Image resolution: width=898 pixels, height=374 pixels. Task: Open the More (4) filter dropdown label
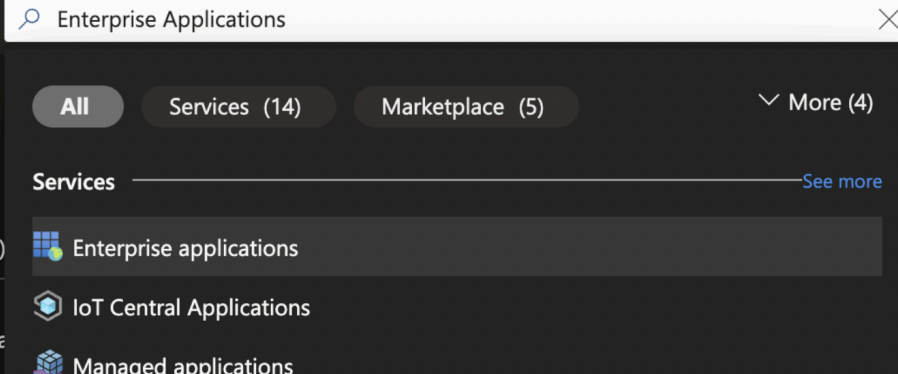pos(830,103)
